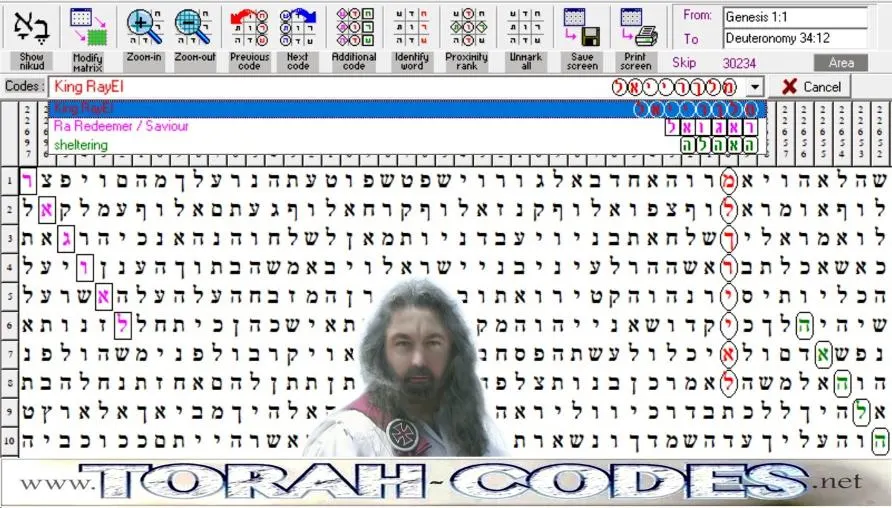
Task: Select King RayEl in dropdown list
Action: pos(407,108)
